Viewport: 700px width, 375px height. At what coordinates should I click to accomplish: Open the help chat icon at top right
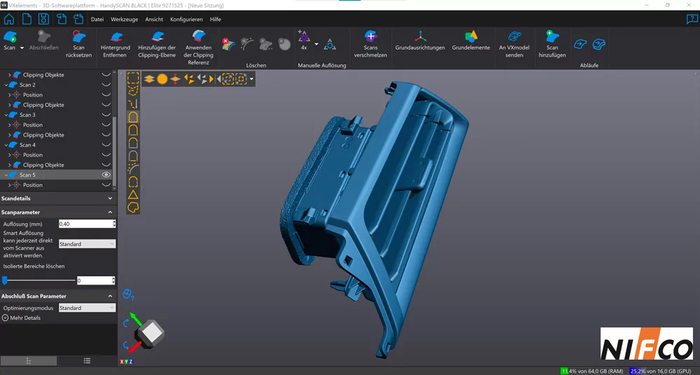(x=692, y=19)
